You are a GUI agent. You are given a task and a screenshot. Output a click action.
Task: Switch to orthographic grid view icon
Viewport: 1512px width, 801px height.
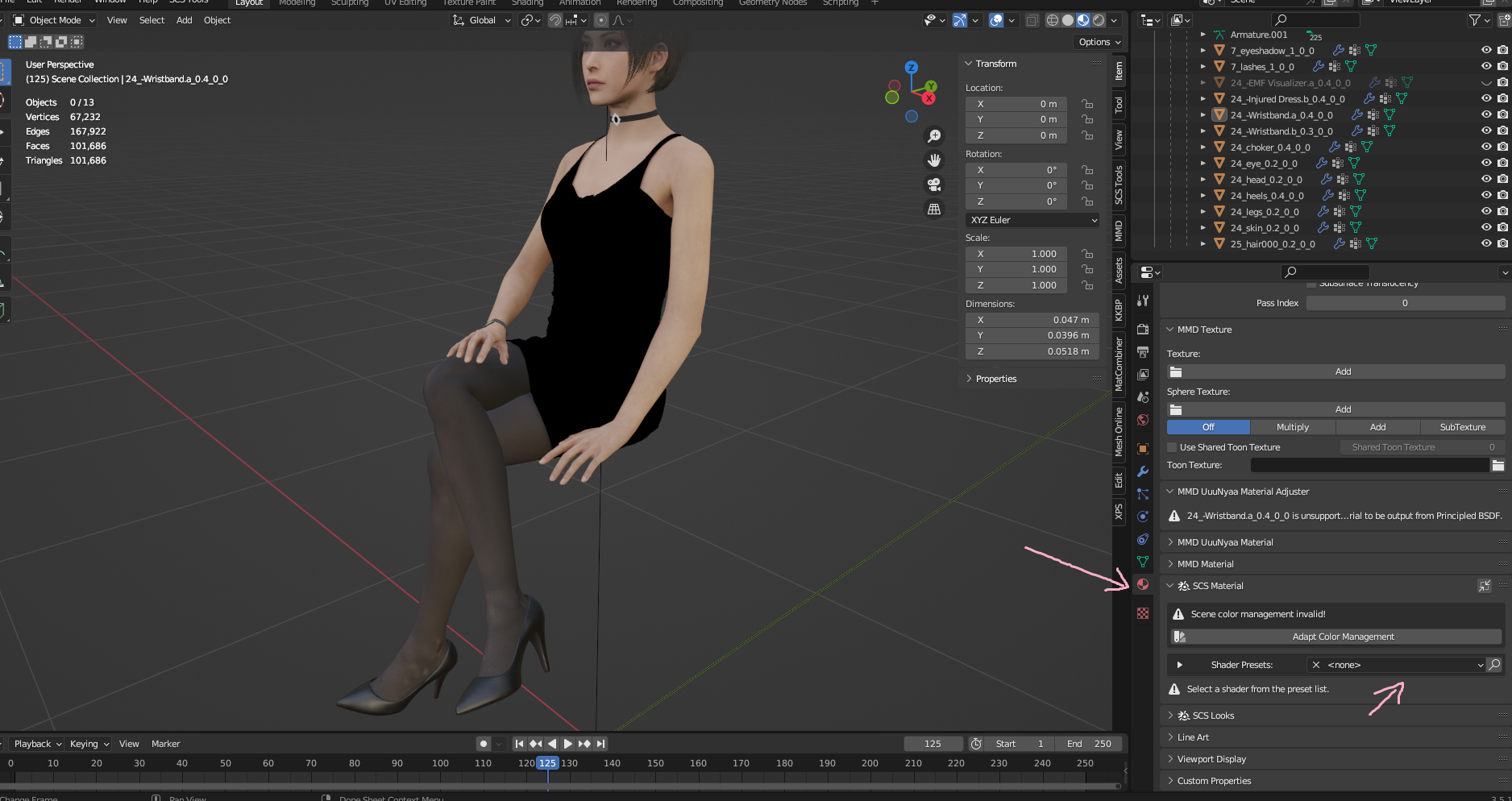pyautogui.click(x=934, y=209)
